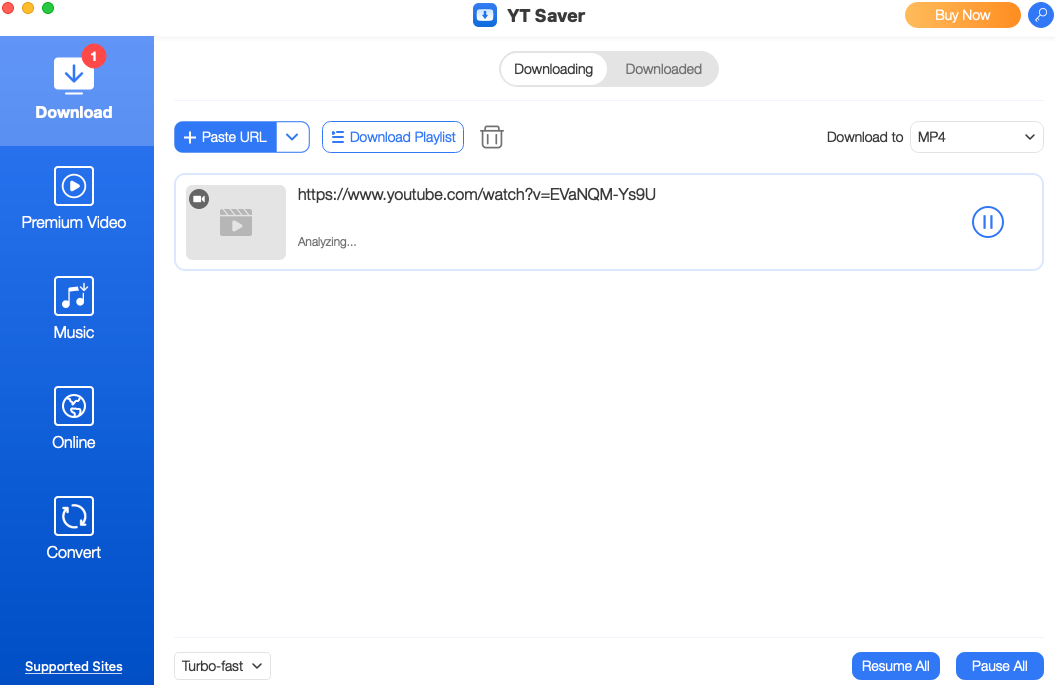Click the Resume All button
Viewport: 1055px width, 685px height.
point(896,666)
